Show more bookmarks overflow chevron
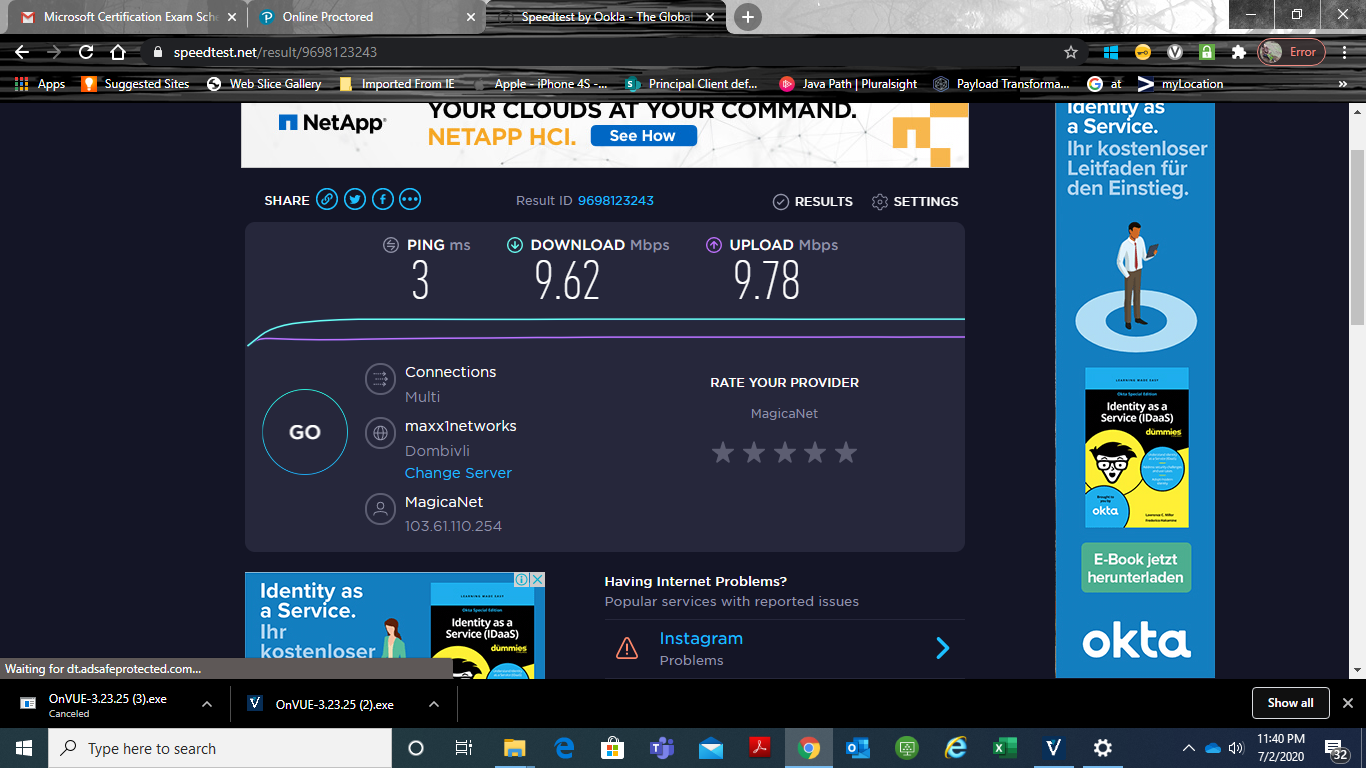The image size is (1366, 768). point(1343,84)
